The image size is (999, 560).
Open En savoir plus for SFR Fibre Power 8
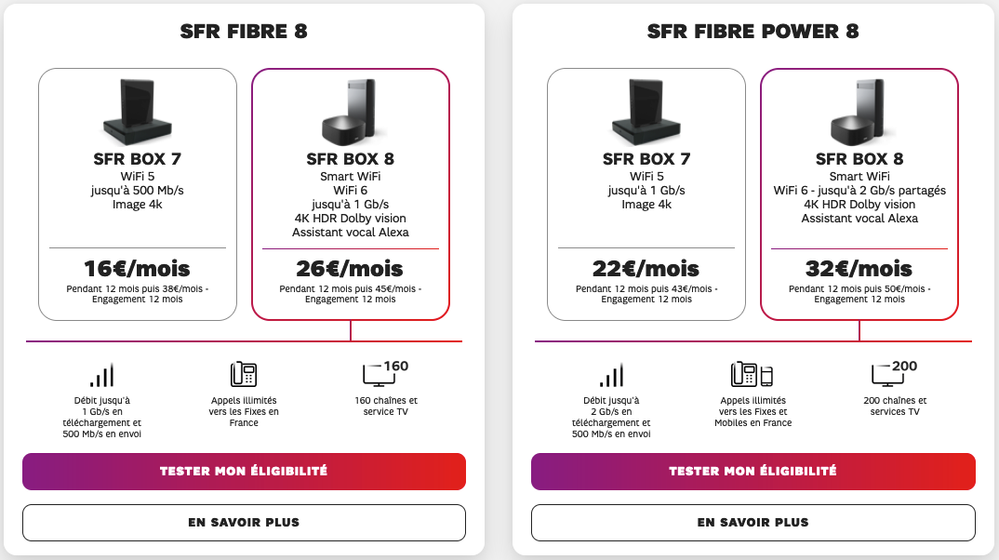pos(753,522)
